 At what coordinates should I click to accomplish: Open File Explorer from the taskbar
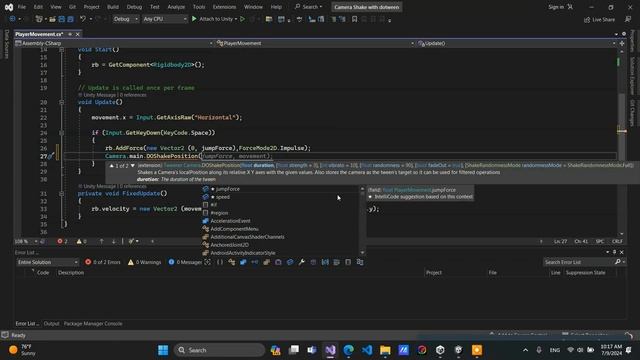[x=385, y=350]
